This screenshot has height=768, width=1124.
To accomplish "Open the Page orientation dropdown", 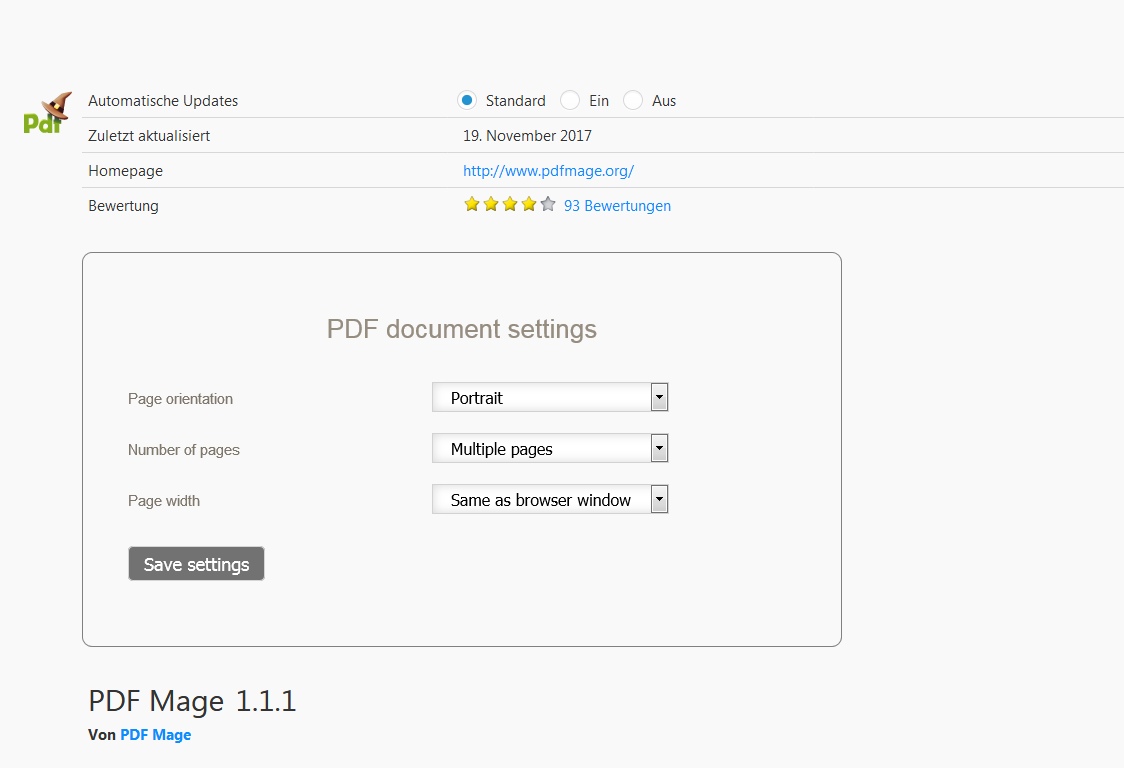I will [550, 397].
